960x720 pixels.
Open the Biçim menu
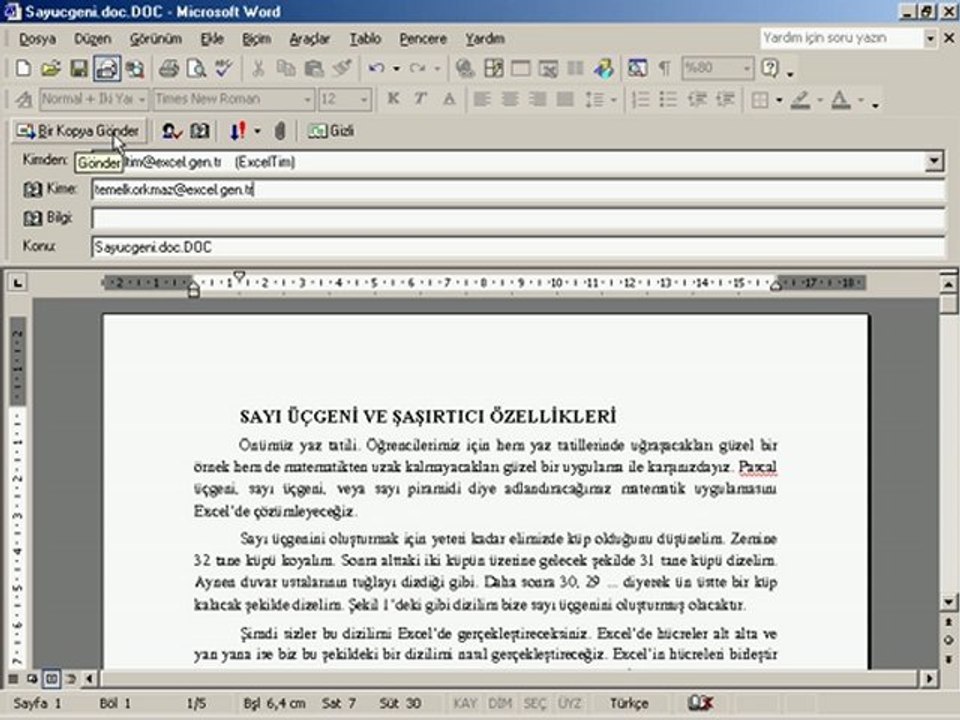(x=257, y=39)
